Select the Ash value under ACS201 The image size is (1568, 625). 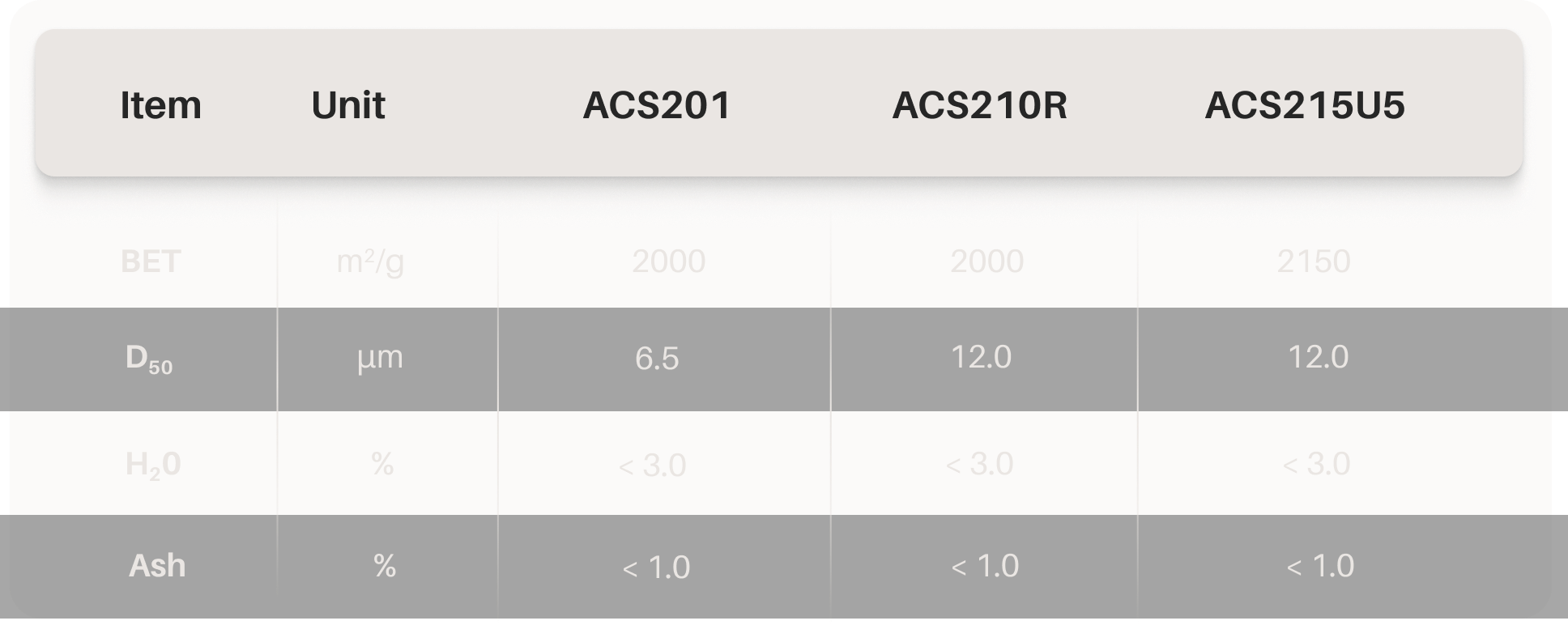pos(657,568)
